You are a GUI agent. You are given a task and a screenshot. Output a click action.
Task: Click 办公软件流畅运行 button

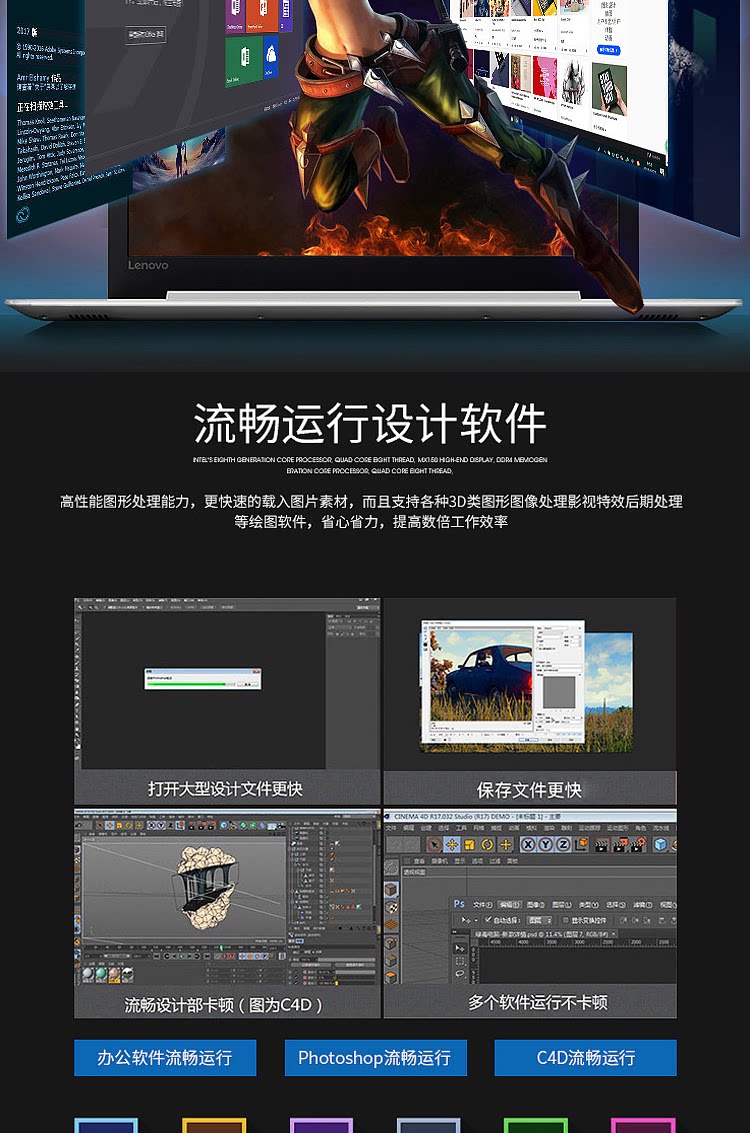coord(165,1058)
